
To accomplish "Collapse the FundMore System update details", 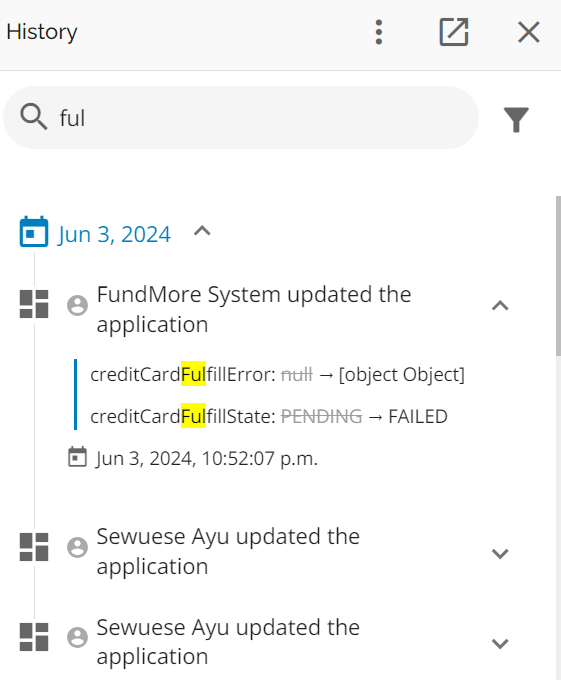I will pyautogui.click(x=500, y=306).
